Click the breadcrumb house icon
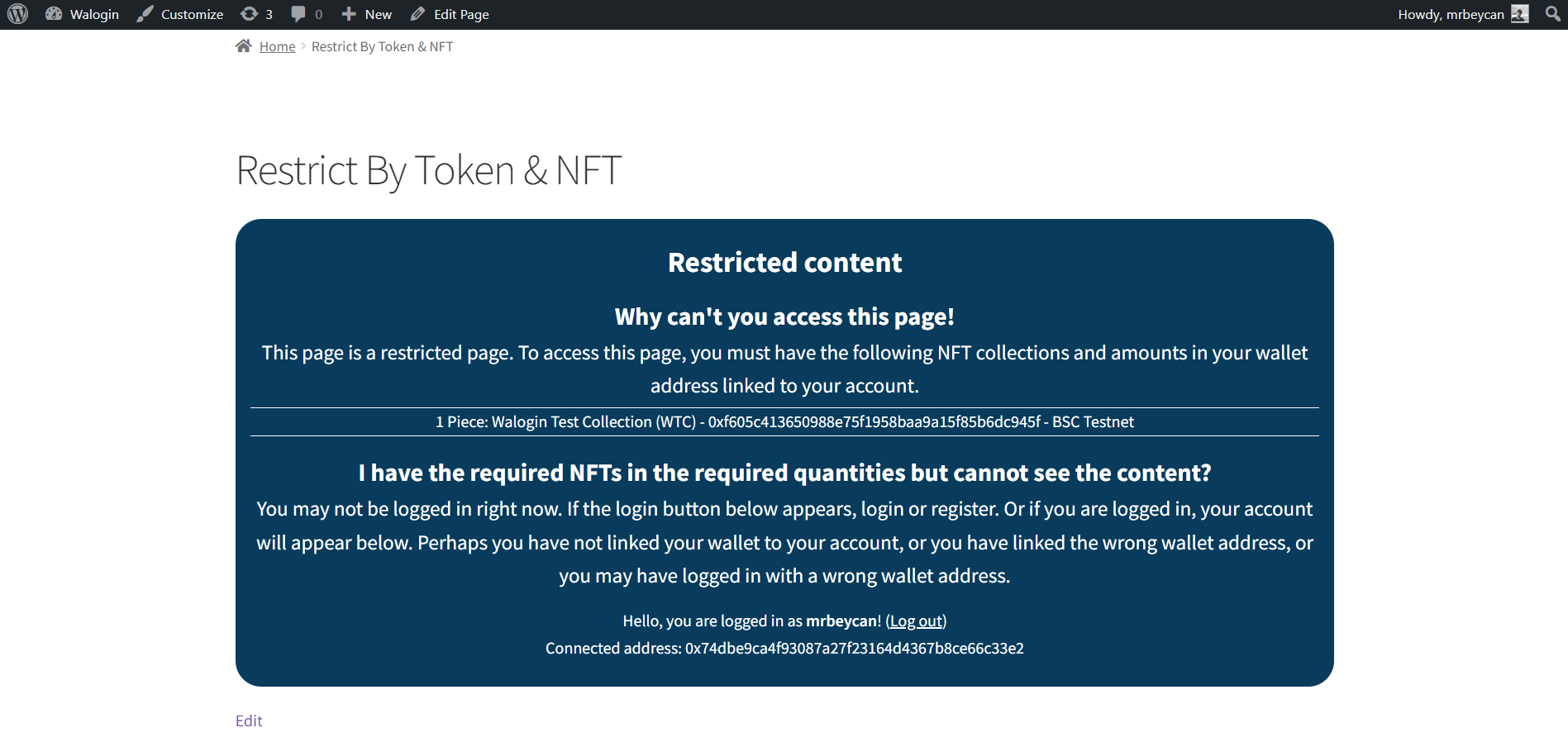The width and height of the screenshot is (1568, 742). coord(243,46)
